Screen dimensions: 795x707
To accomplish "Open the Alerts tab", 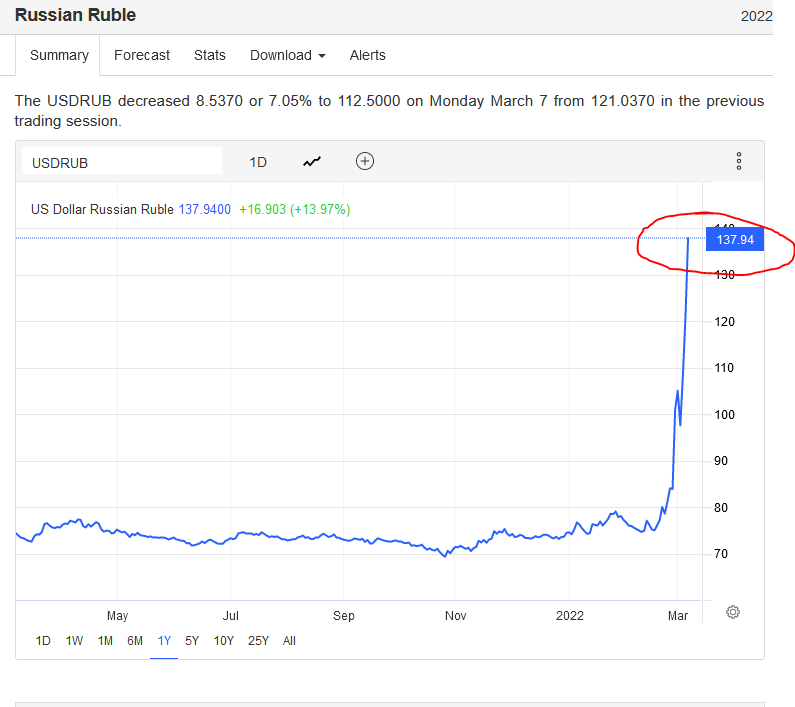I will [368, 55].
